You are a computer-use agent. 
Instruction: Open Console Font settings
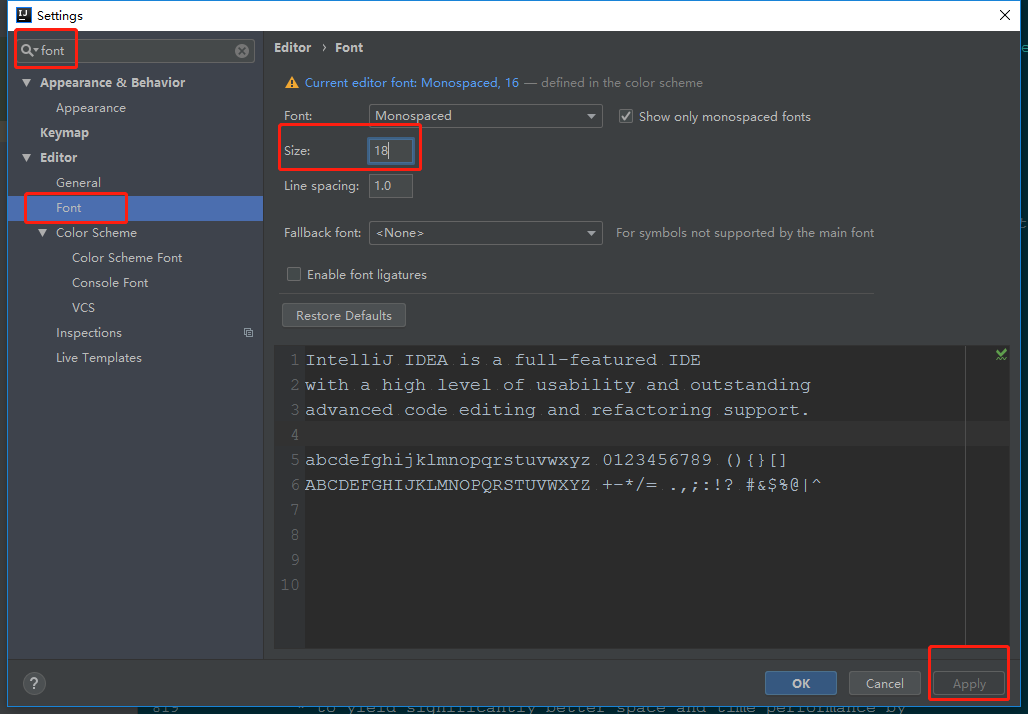[x=110, y=283]
